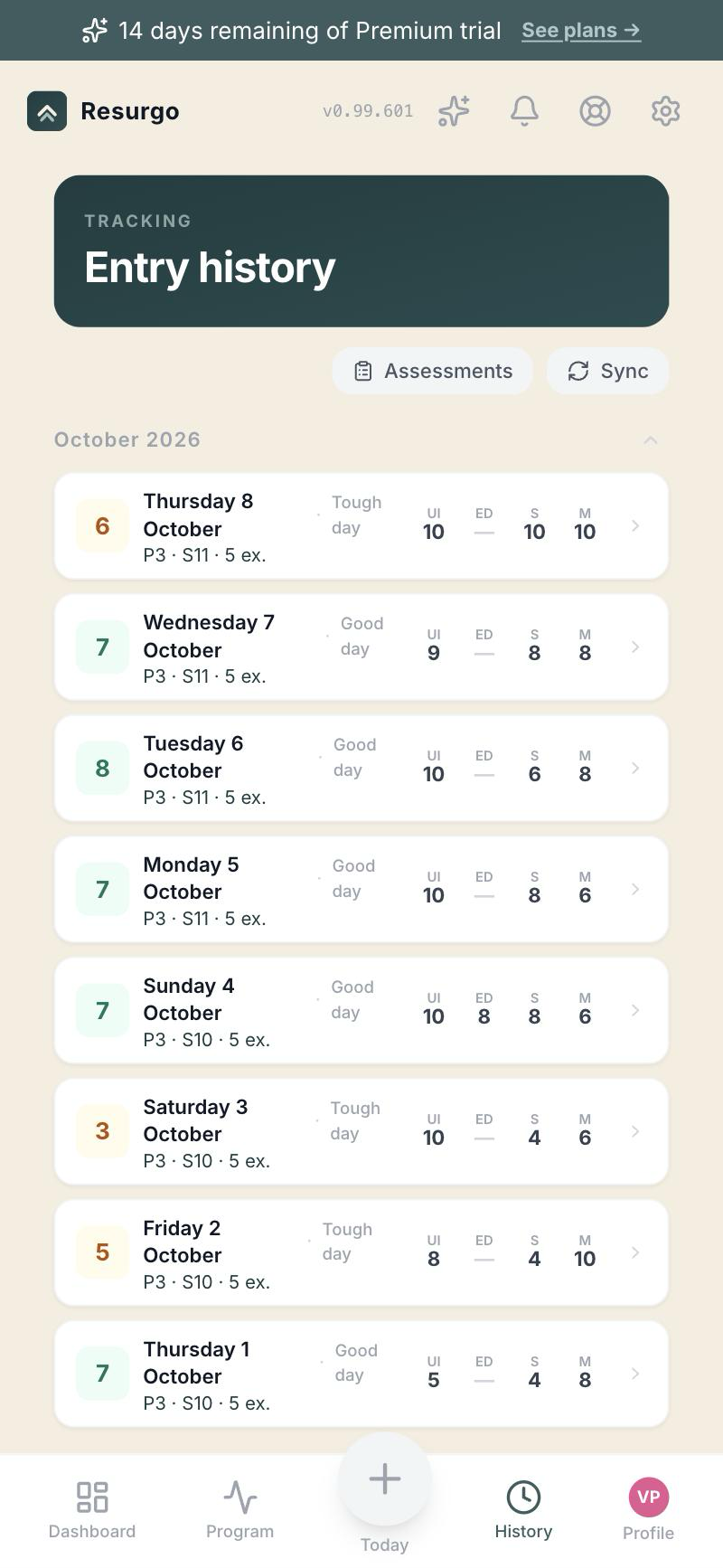Open Thursday 8 October entry chevron

[635, 525]
